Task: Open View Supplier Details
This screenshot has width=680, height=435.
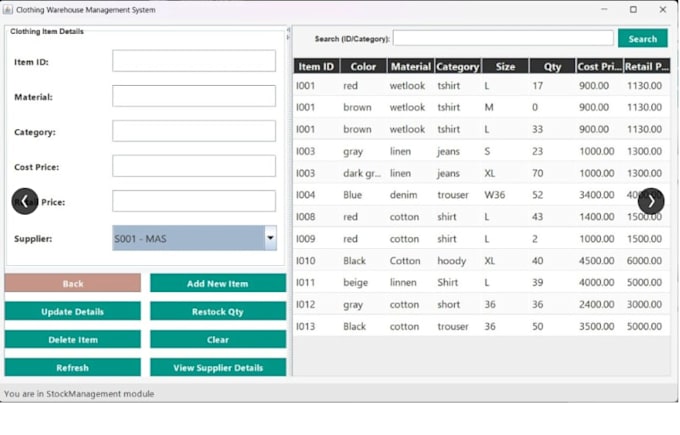Action: click(x=218, y=367)
